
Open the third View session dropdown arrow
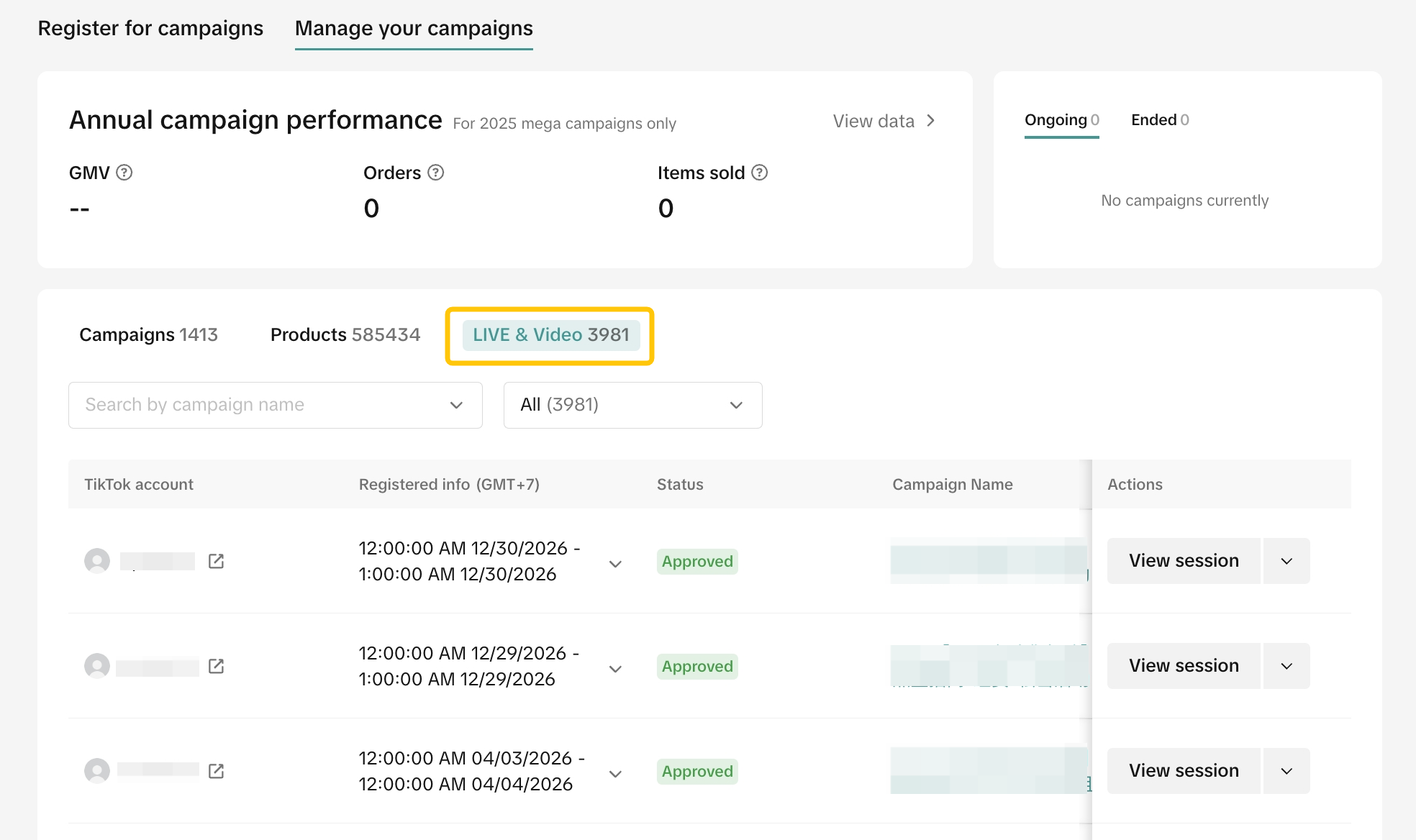[x=1286, y=771]
